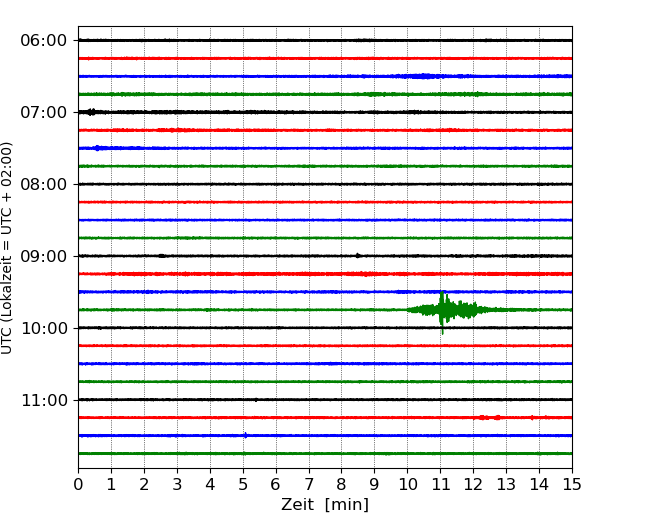The height and width of the screenshot is (520, 650).
Task: Click x-axis tick label 15
Action: coord(572,484)
